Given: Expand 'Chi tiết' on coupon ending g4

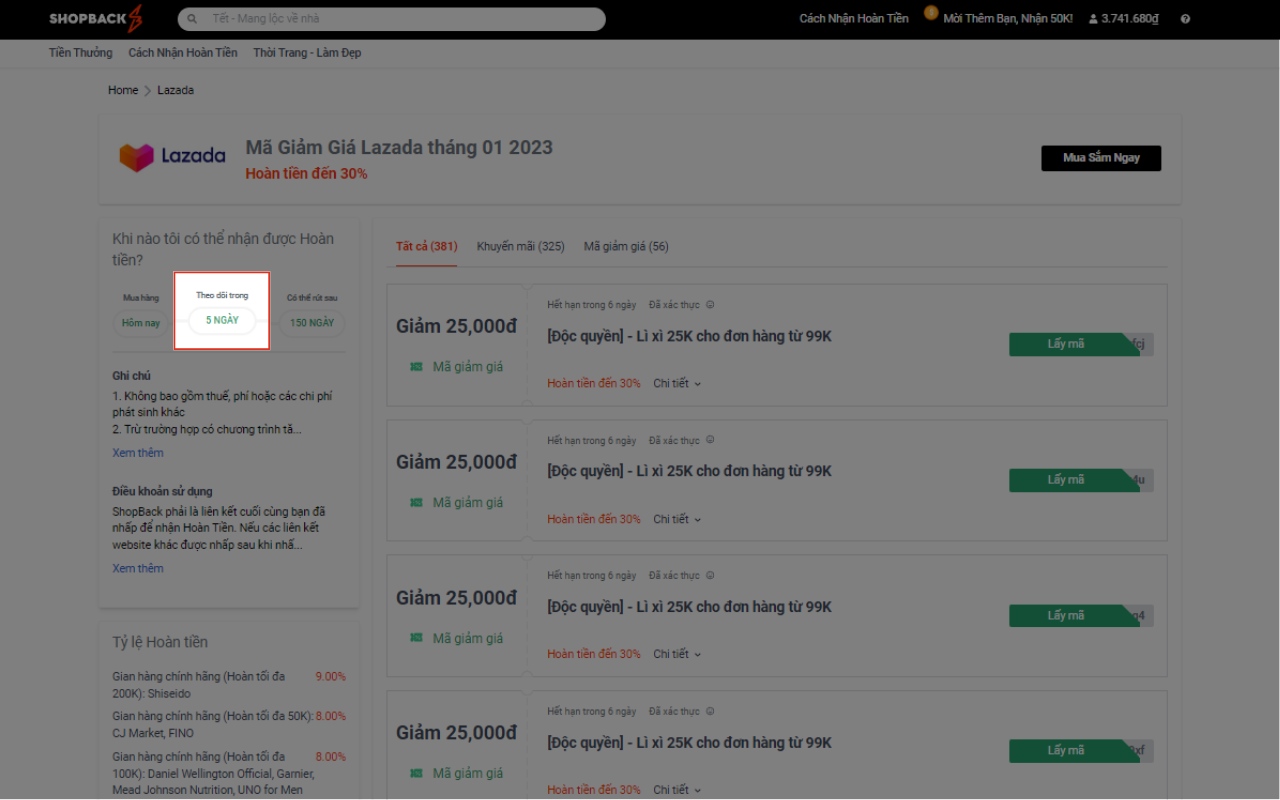Looking at the screenshot, I should point(677,654).
